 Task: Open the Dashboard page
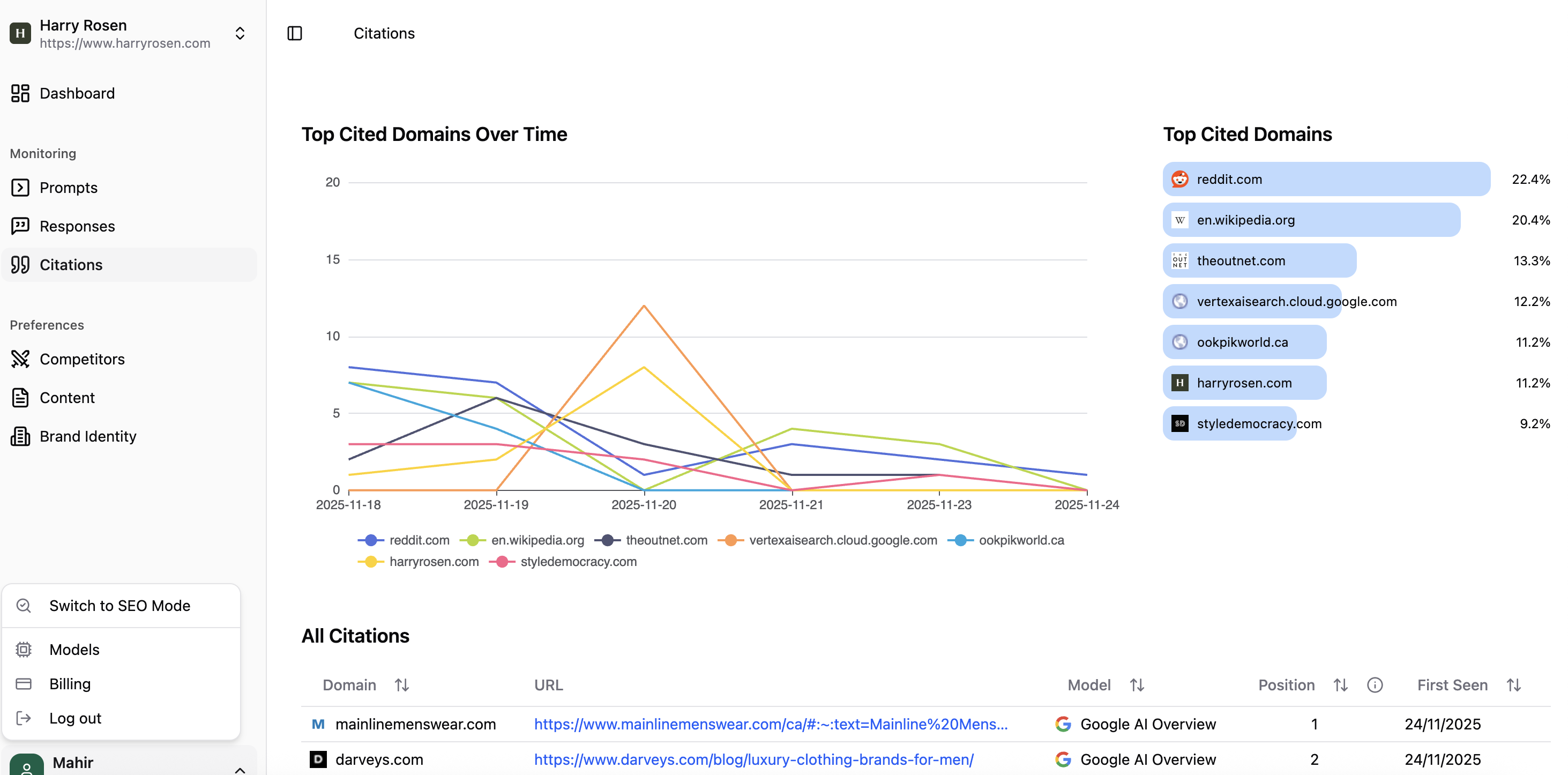pyautogui.click(x=77, y=93)
